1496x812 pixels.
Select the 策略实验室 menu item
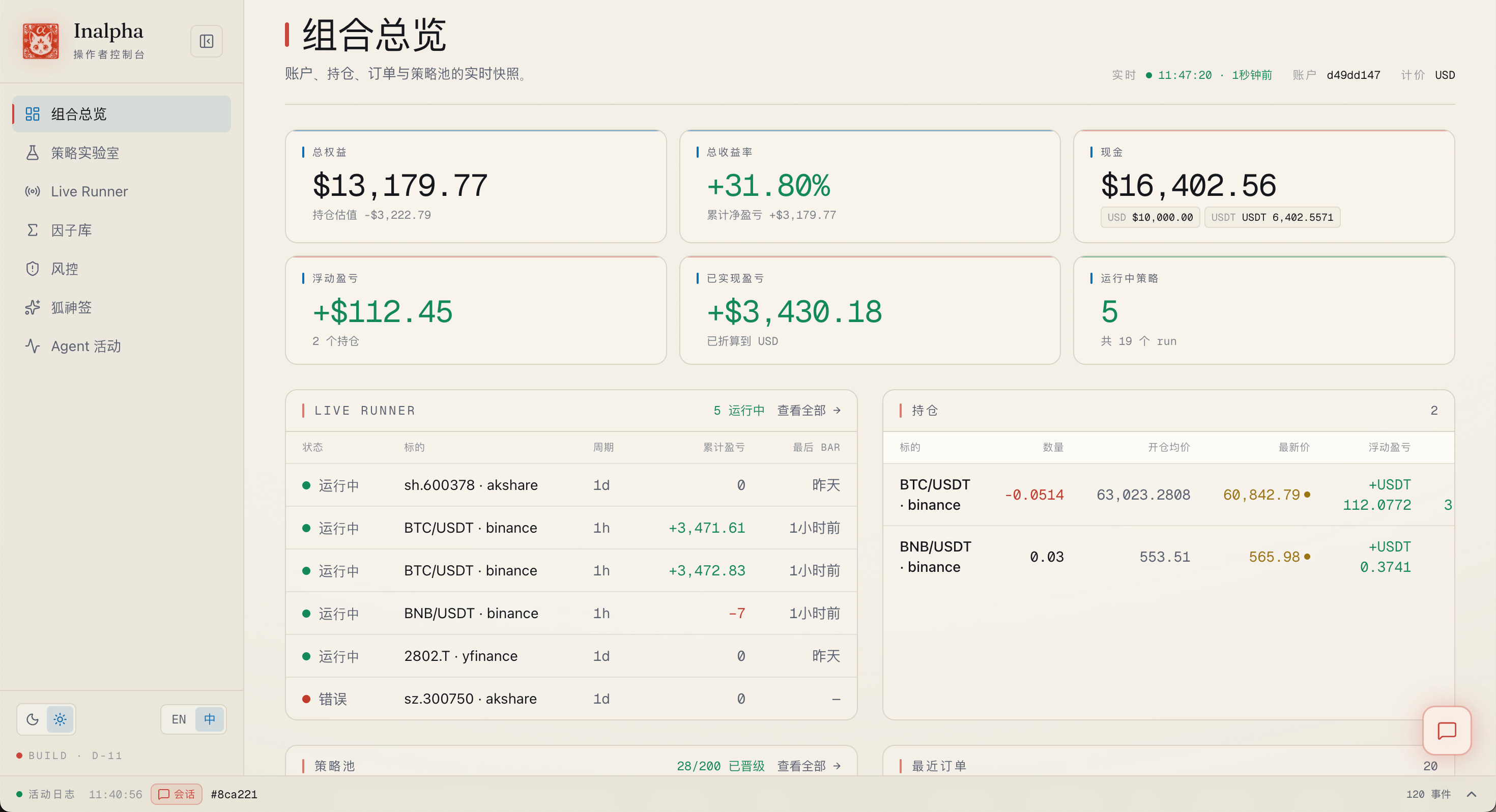point(122,153)
